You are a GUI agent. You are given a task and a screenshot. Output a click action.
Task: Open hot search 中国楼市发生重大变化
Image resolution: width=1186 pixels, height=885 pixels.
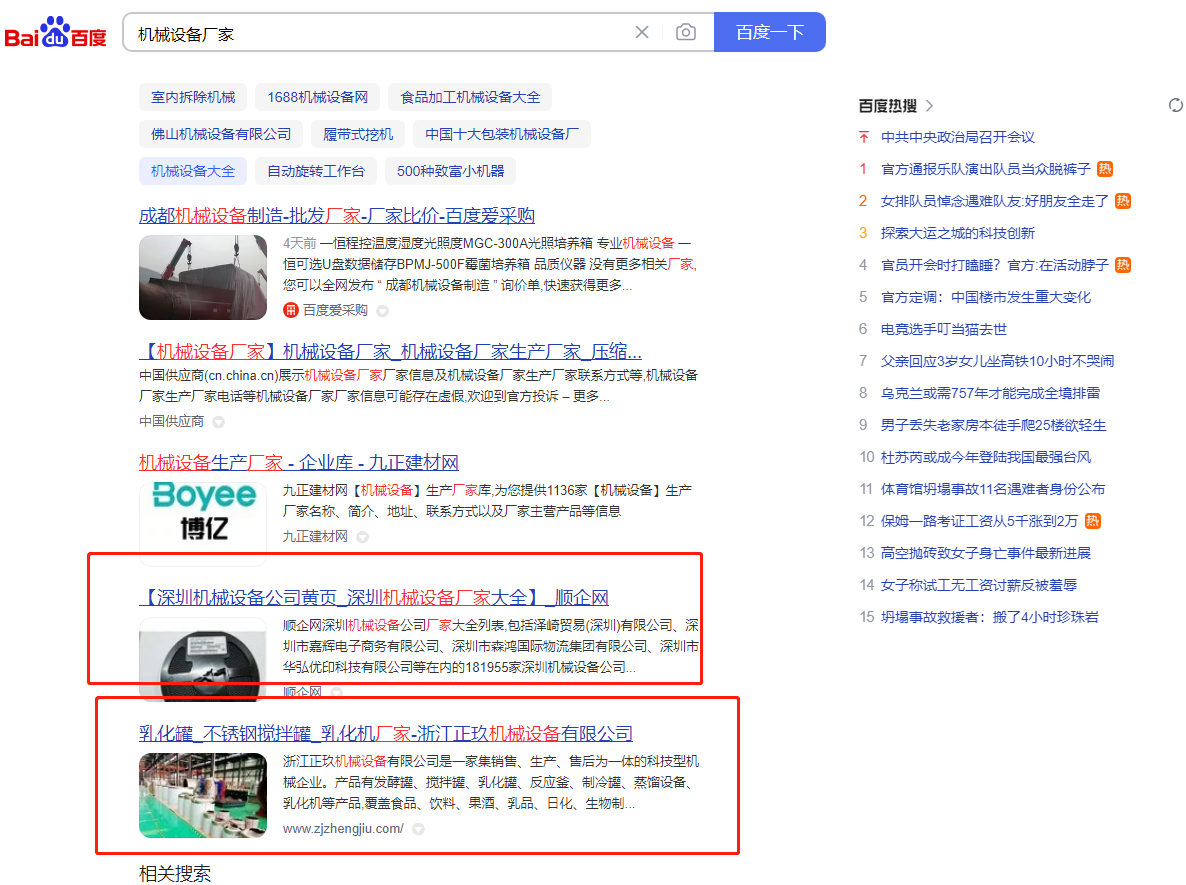click(986, 297)
